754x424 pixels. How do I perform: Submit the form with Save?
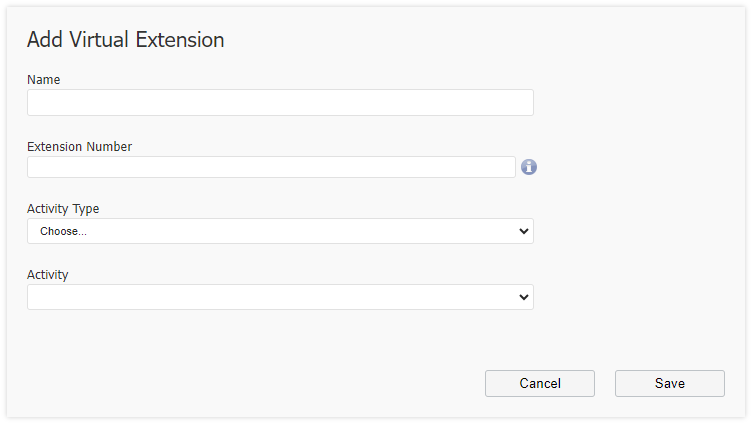pyautogui.click(x=670, y=383)
